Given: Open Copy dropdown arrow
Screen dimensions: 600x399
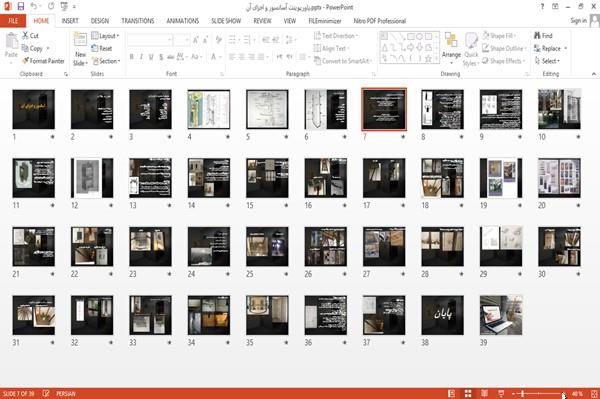Looking at the screenshot, I should pyautogui.click(x=48, y=49).
